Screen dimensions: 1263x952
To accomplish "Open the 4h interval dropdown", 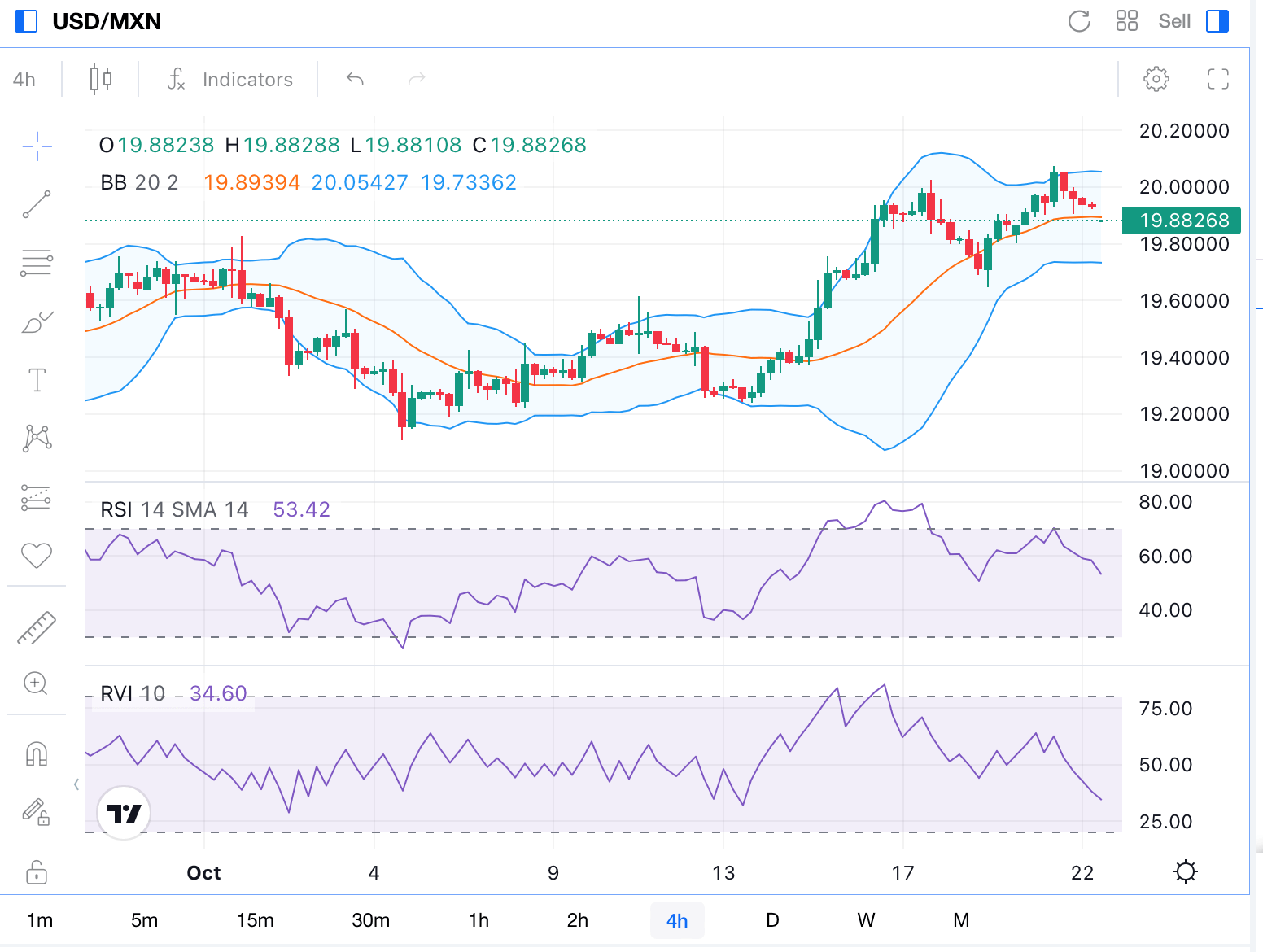I will [x=24, y=80].
